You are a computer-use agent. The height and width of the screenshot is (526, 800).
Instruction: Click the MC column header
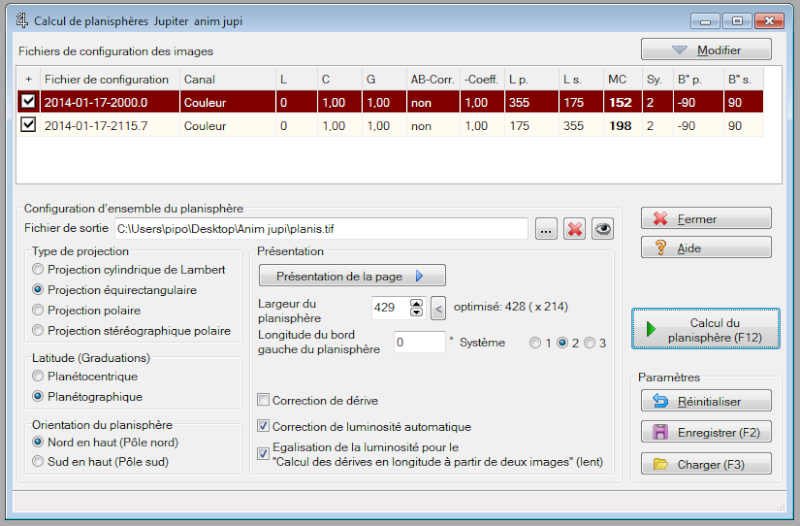(x=623, y=79)
